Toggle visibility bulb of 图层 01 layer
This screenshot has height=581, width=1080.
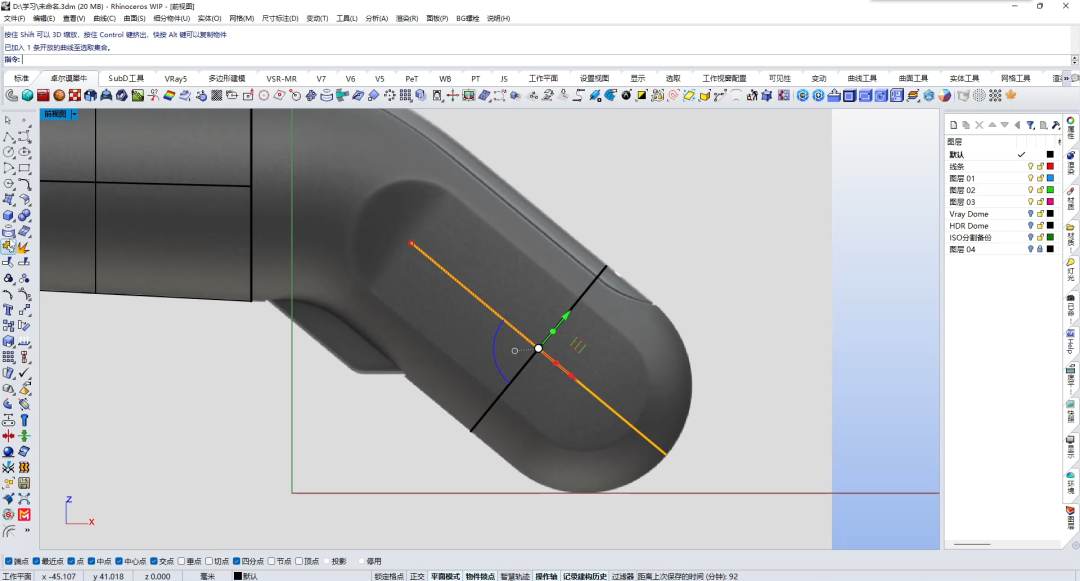click(x=1030, y=178)
